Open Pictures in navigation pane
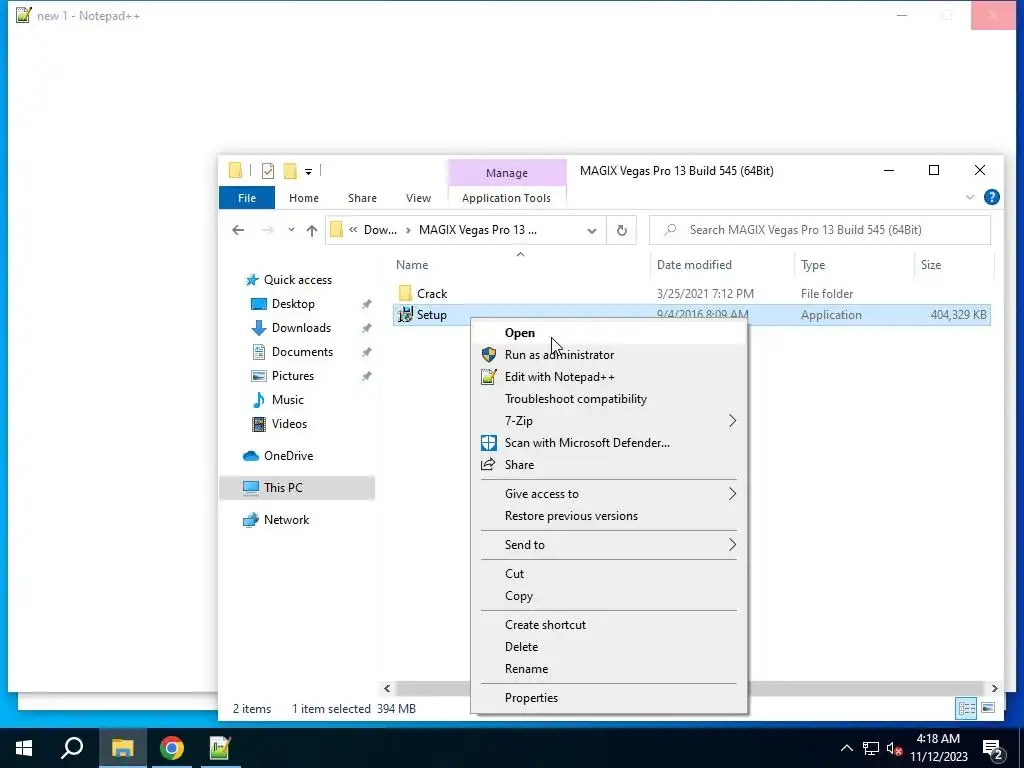The height and width of the screenshot is (768, 1024). point(293,376)
